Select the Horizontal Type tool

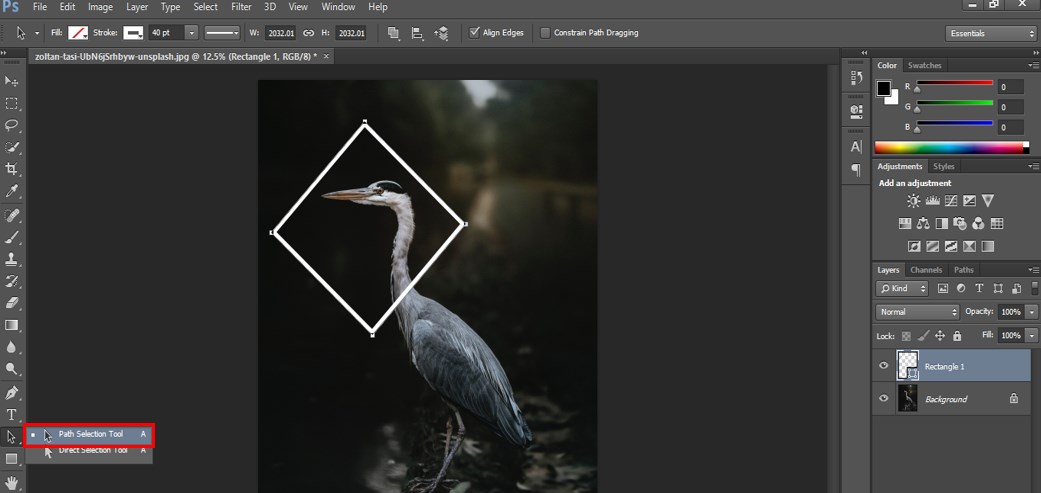pyautogui.click(x=11, y=415)
